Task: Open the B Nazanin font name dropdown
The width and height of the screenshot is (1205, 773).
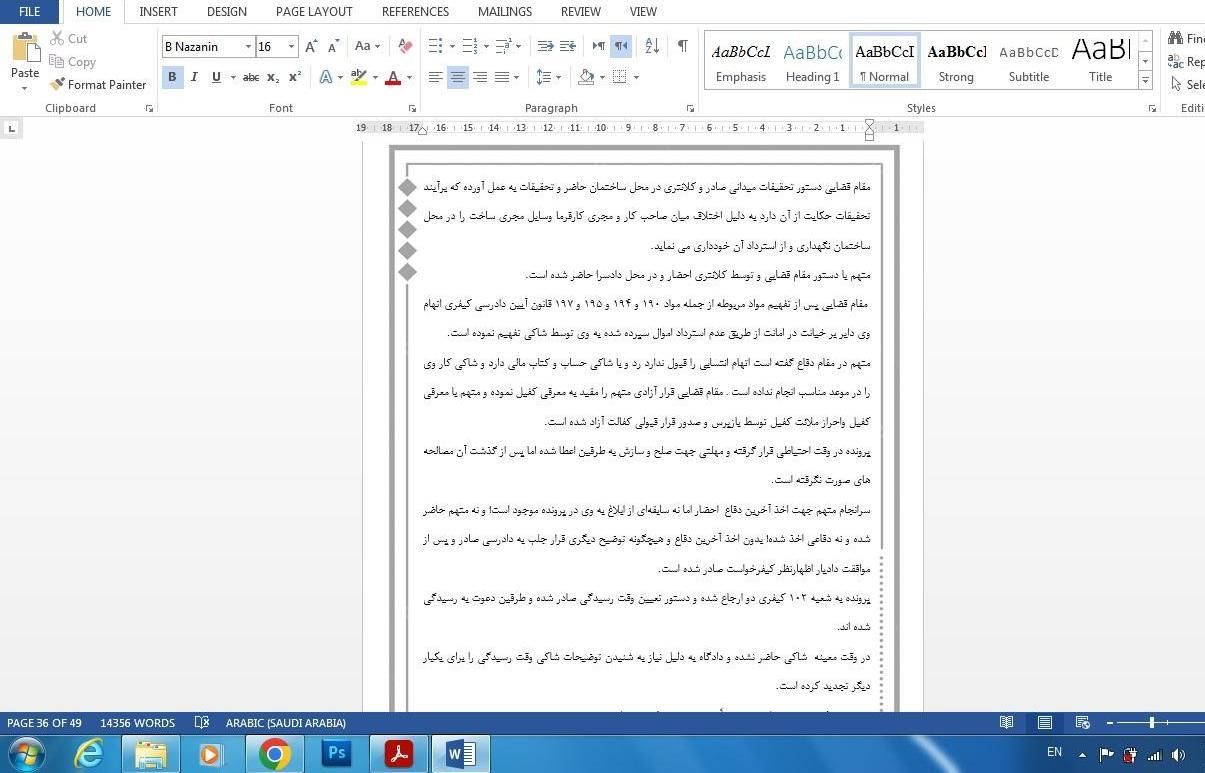Action: click(x=248, y=47)
